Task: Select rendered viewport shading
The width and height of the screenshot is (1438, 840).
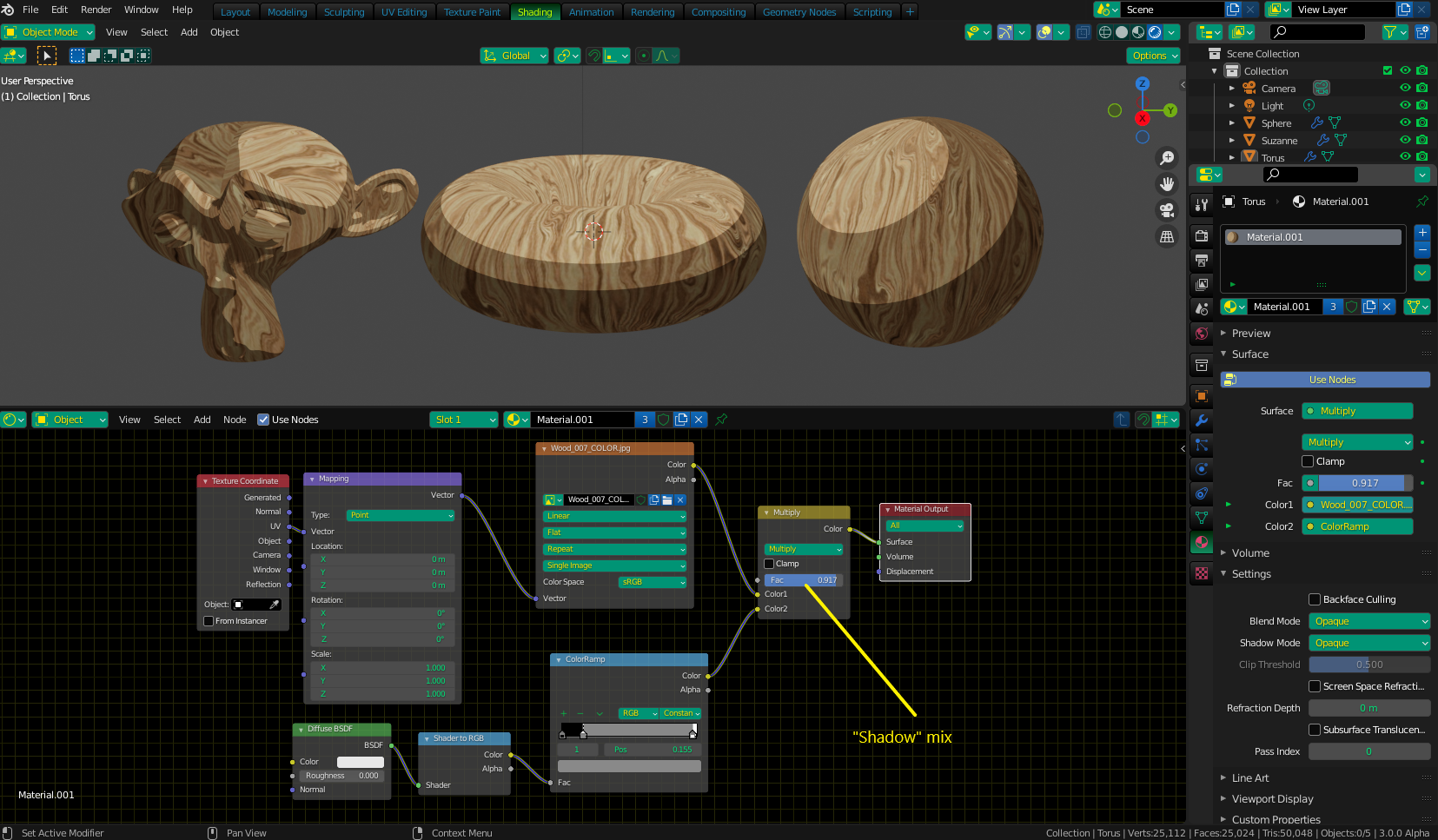Action: click(1155, 32)
